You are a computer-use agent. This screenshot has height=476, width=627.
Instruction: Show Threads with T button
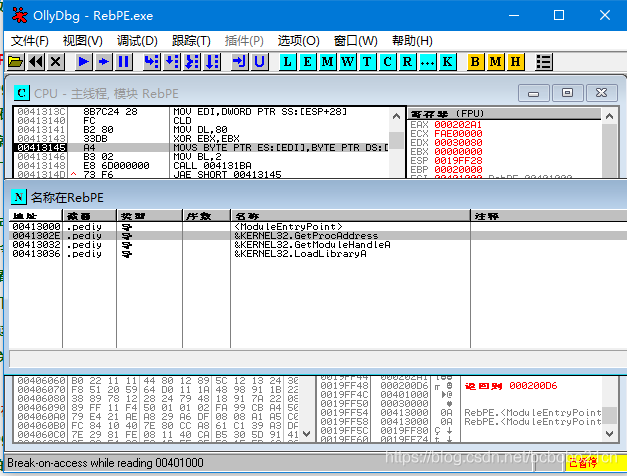[x=367, y=62]
